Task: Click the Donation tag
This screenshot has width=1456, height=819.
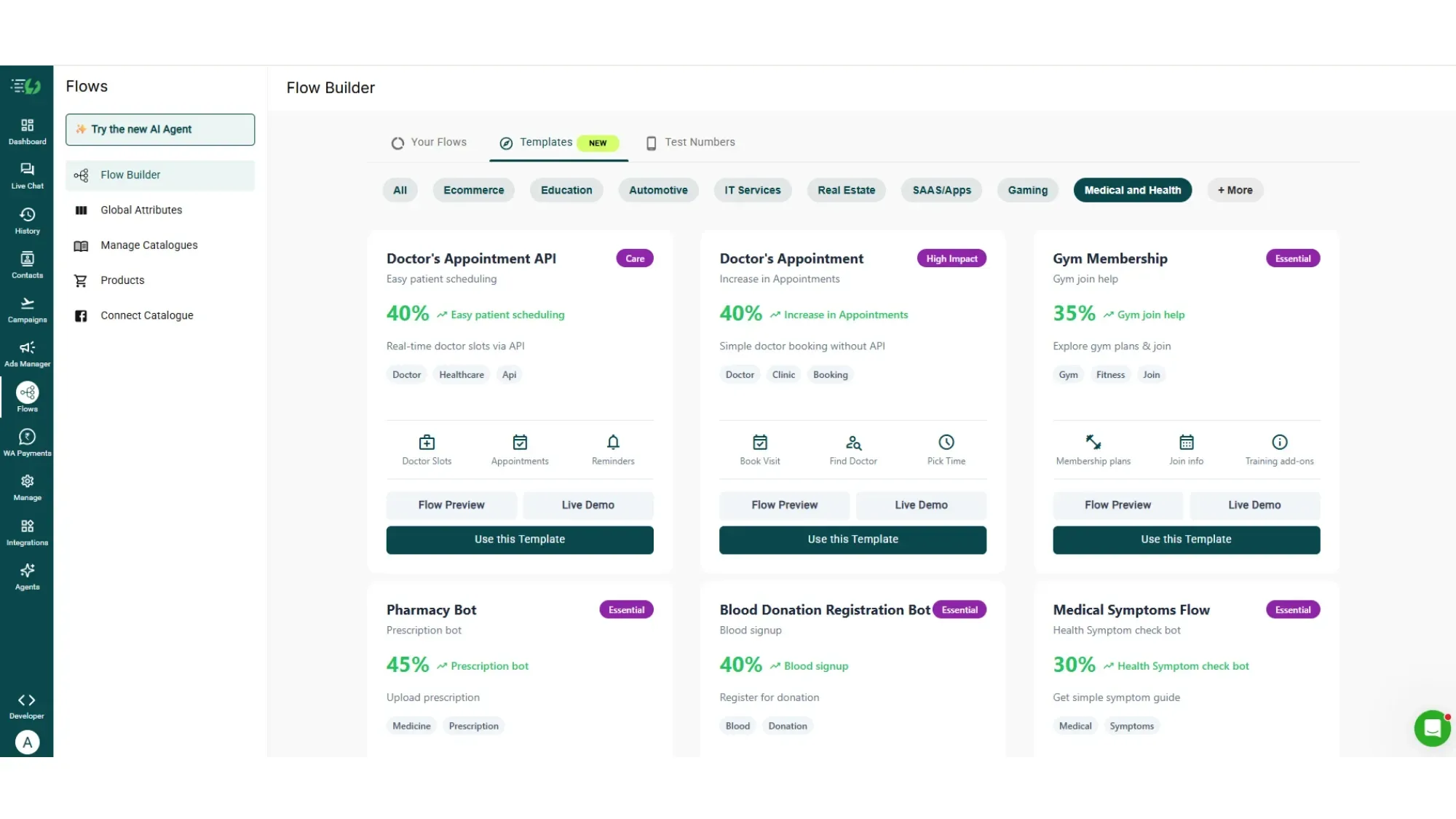Action: (788, 727)
